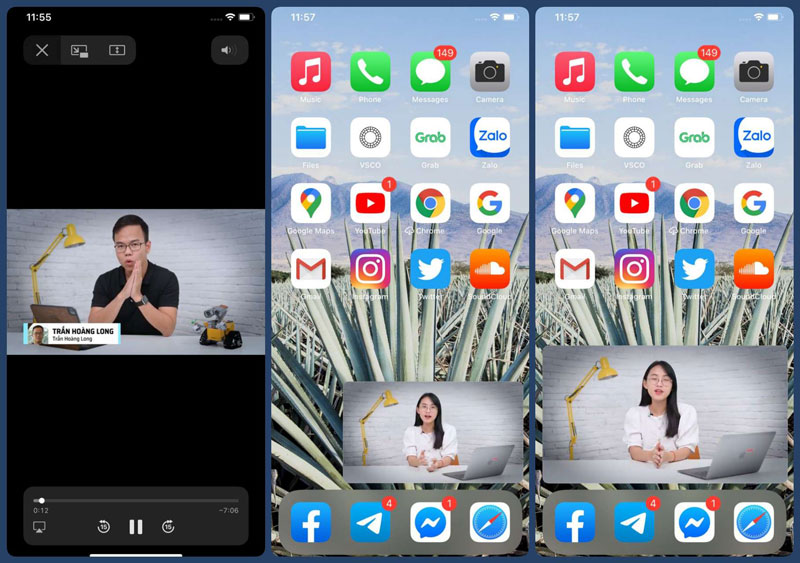
Task: Tap the small floating video on middle phone
Action: coord(432,432)
